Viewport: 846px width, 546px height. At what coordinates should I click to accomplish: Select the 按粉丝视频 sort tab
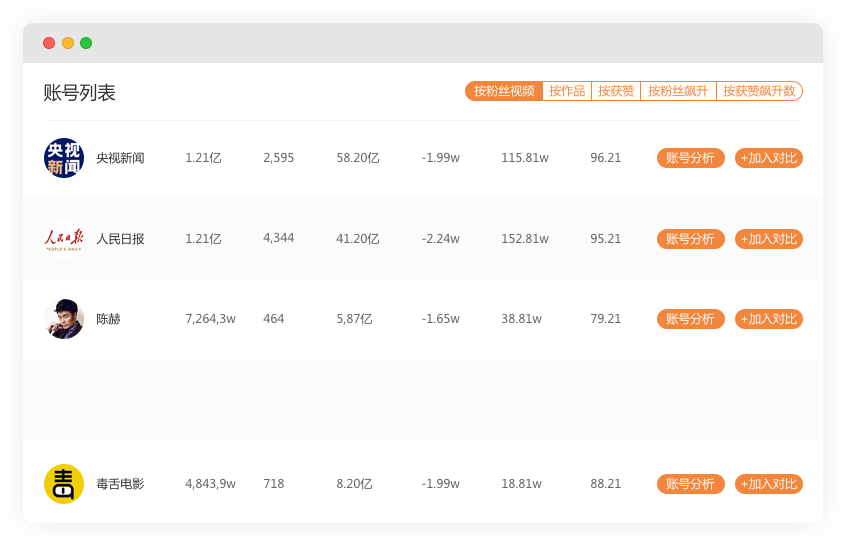[504, 91]
